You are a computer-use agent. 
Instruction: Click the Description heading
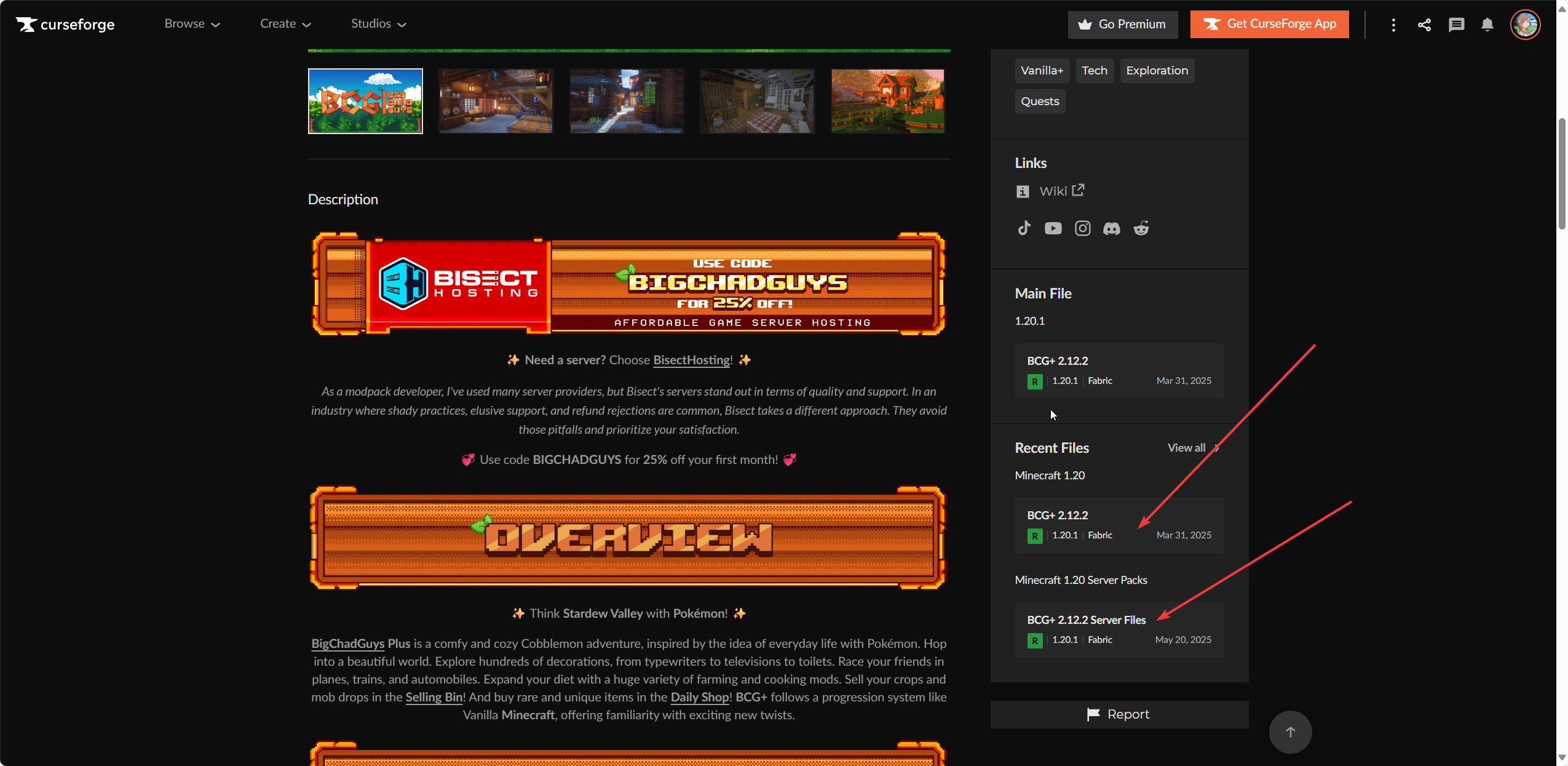point(343,199)
